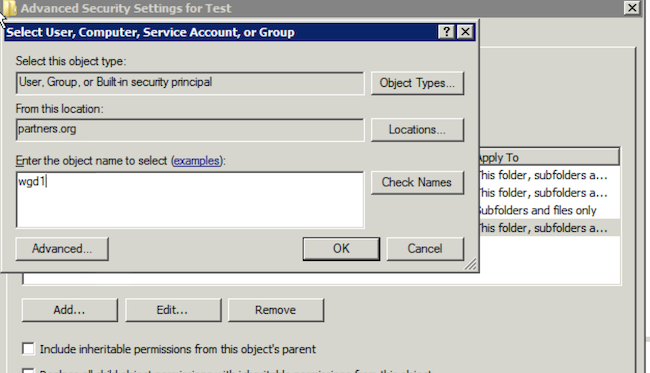Grab the dialog resize grip corner
This screenshot has height=373, width=650.
click(x=471, y=264)
